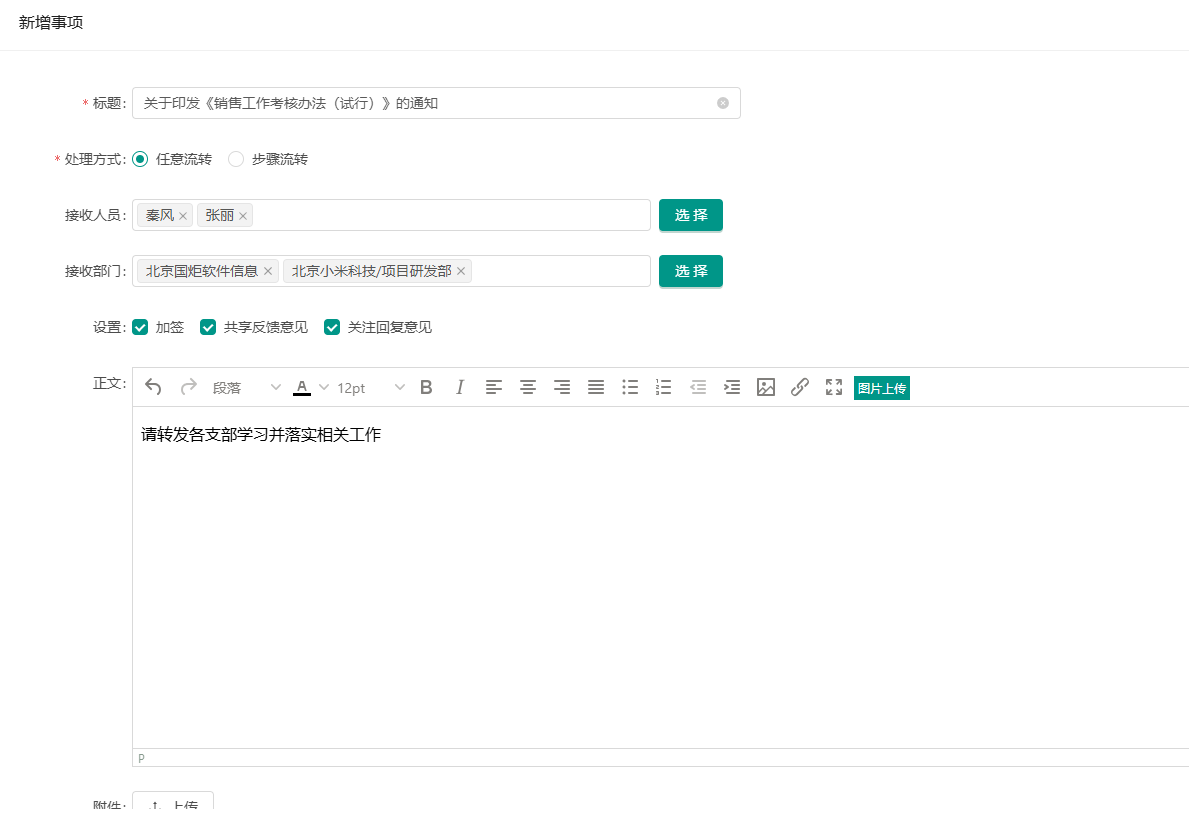The width and height of the screenshot is (1189, 831).
Task: Click the body text 请转发各支部学习并落实相关工作
Action: point(261,434)
